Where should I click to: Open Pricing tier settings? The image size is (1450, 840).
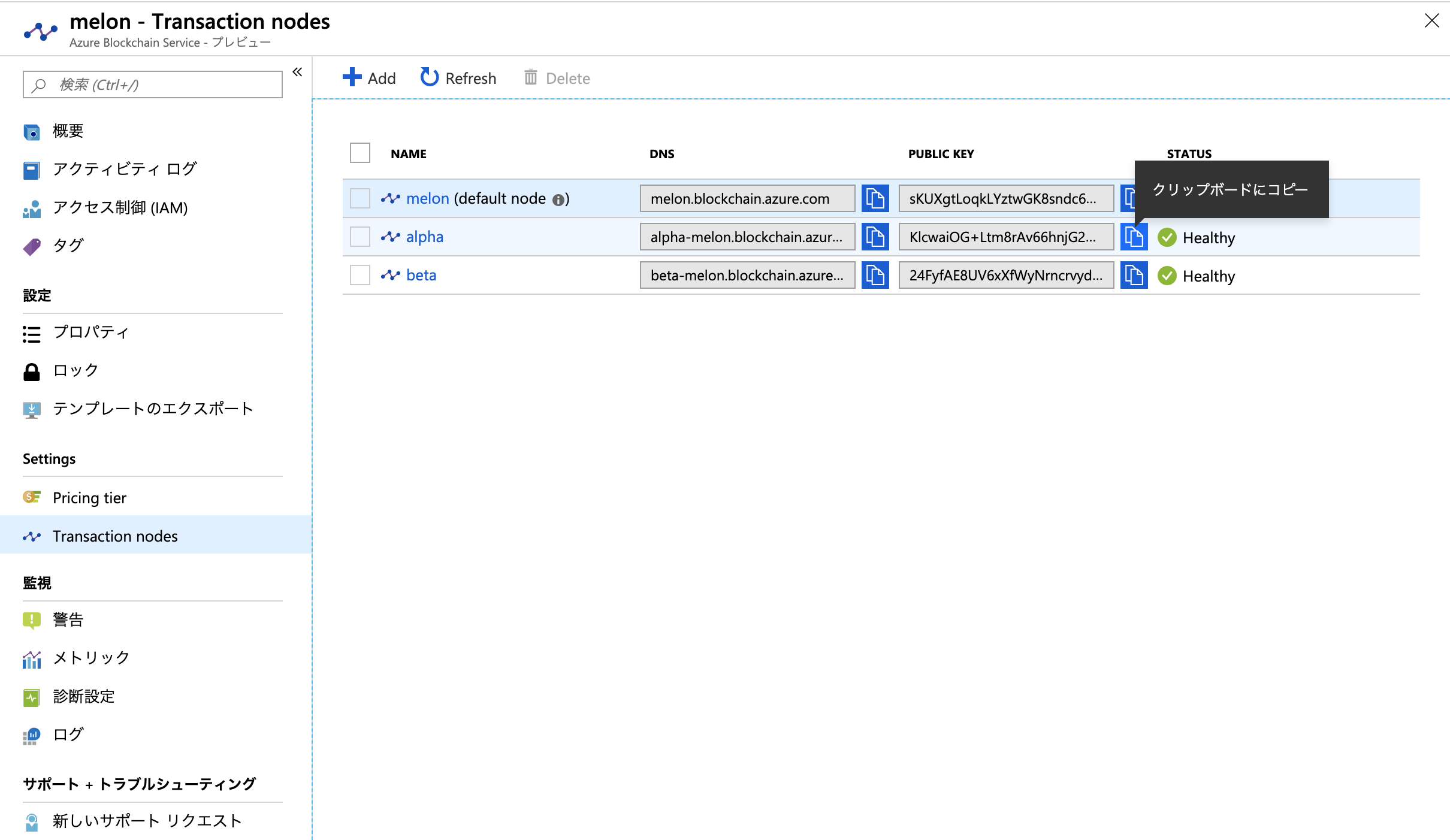[x=156, y=497]
